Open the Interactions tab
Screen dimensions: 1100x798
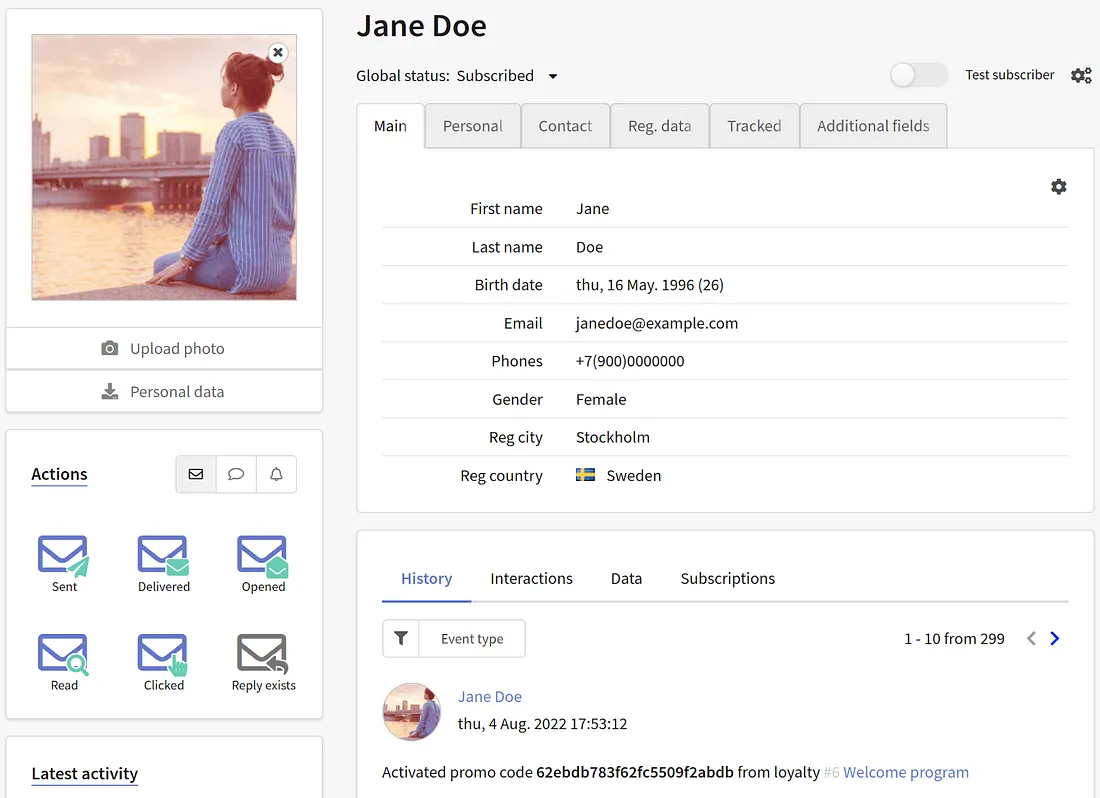(531, 579)
